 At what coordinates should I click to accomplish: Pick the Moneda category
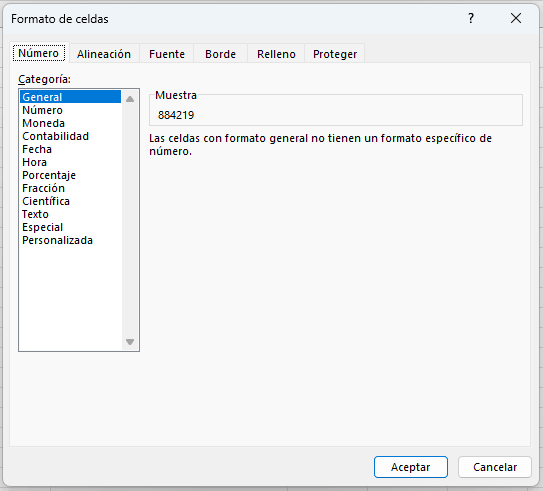(x=70, y=123)
